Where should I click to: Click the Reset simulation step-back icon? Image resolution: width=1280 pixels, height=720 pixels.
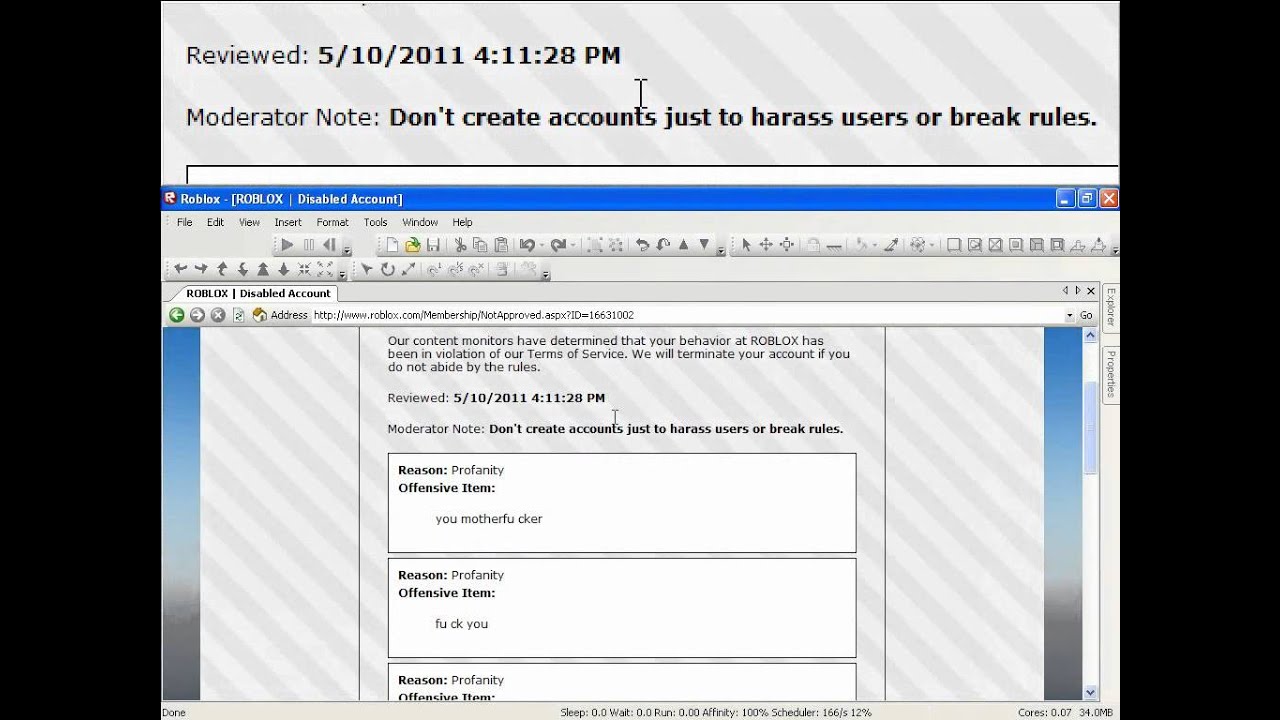[x=329, y=245]
